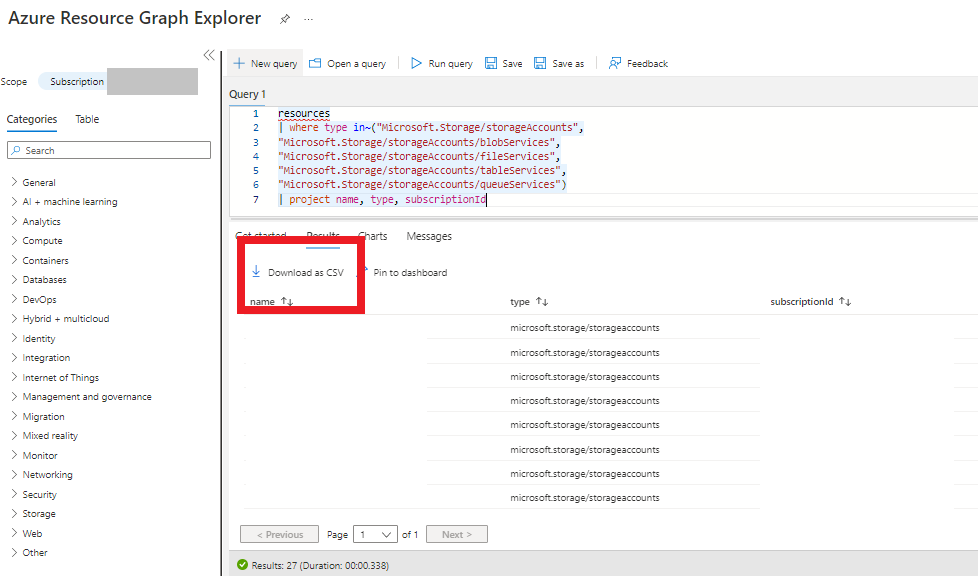Sort results by subscriptionId column arrows
Viewport: 978px width, 576px height.
click(845, 301)
